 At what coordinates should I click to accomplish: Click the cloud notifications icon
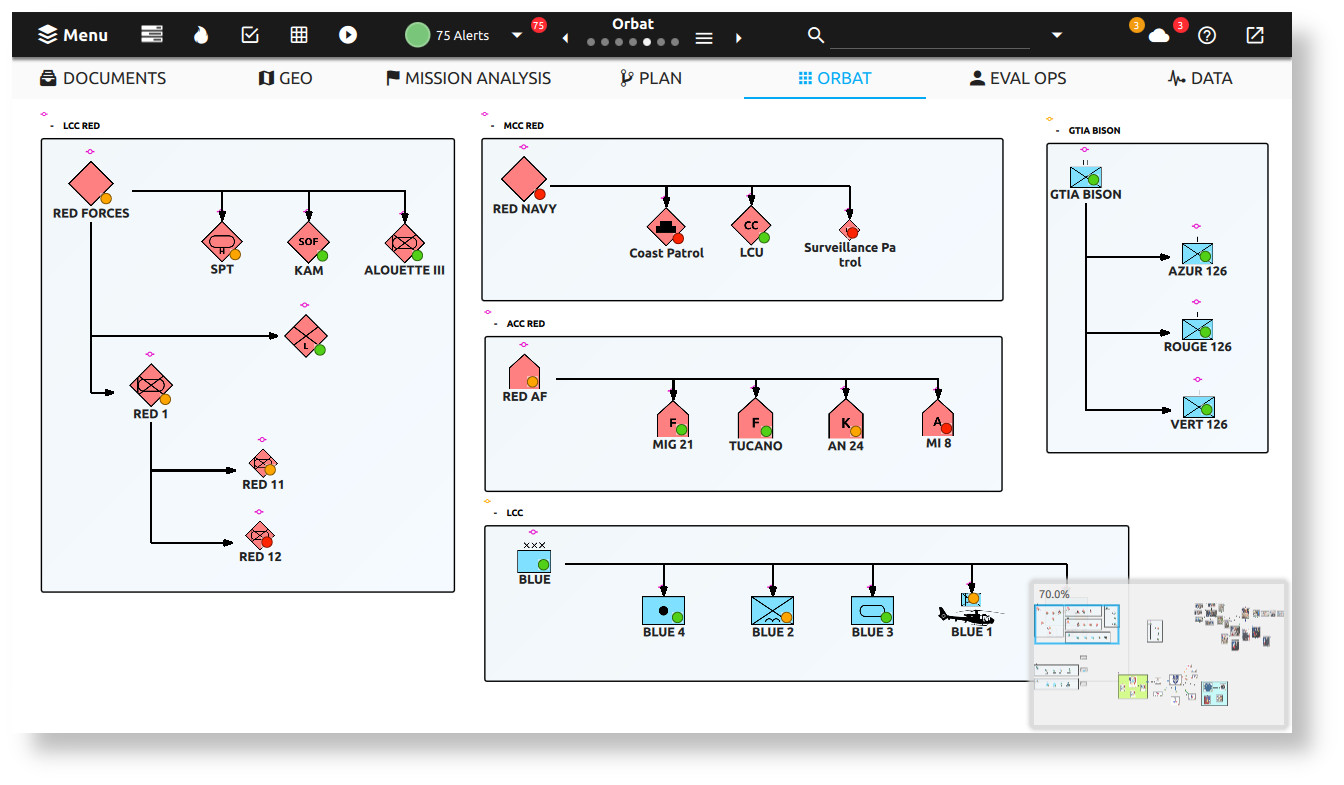coord(1159,36)
